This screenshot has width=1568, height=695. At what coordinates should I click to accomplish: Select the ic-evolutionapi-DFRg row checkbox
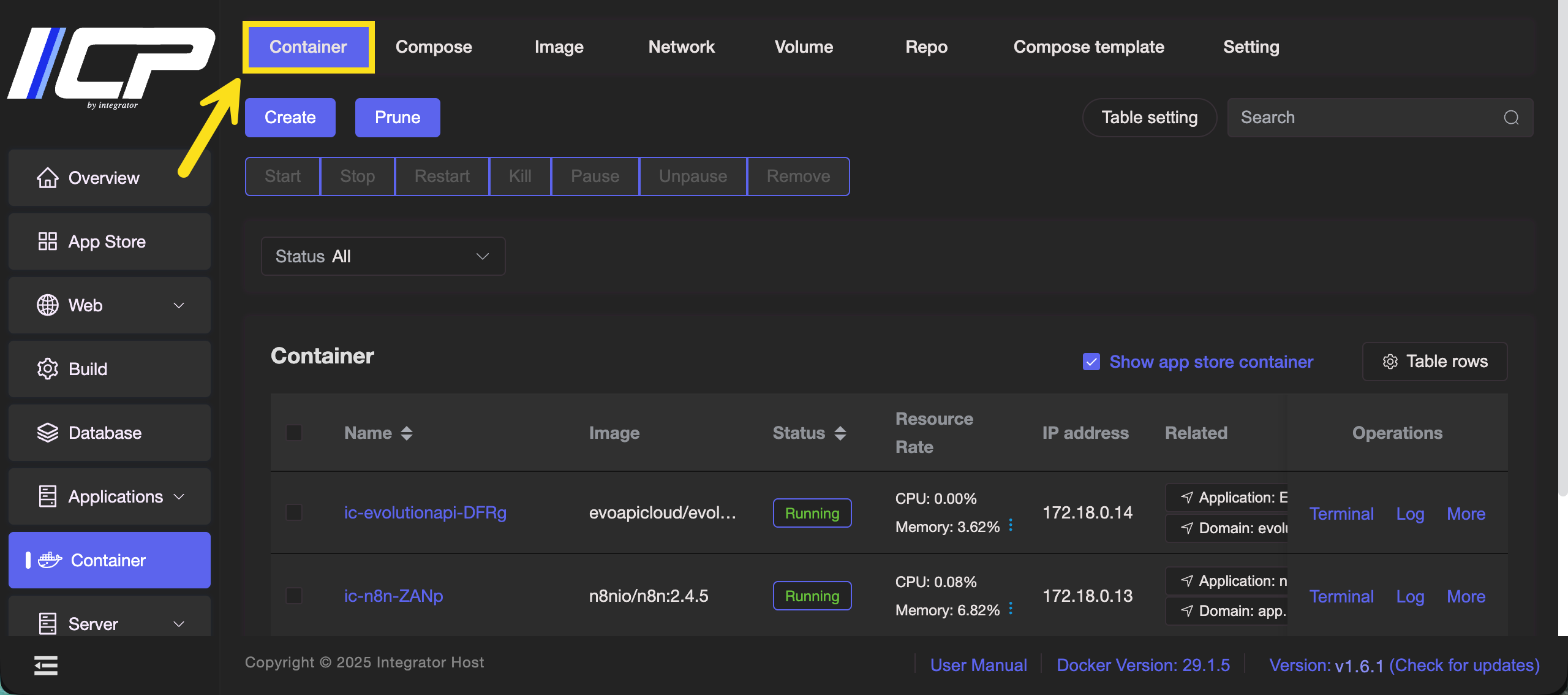coord(294,512)
